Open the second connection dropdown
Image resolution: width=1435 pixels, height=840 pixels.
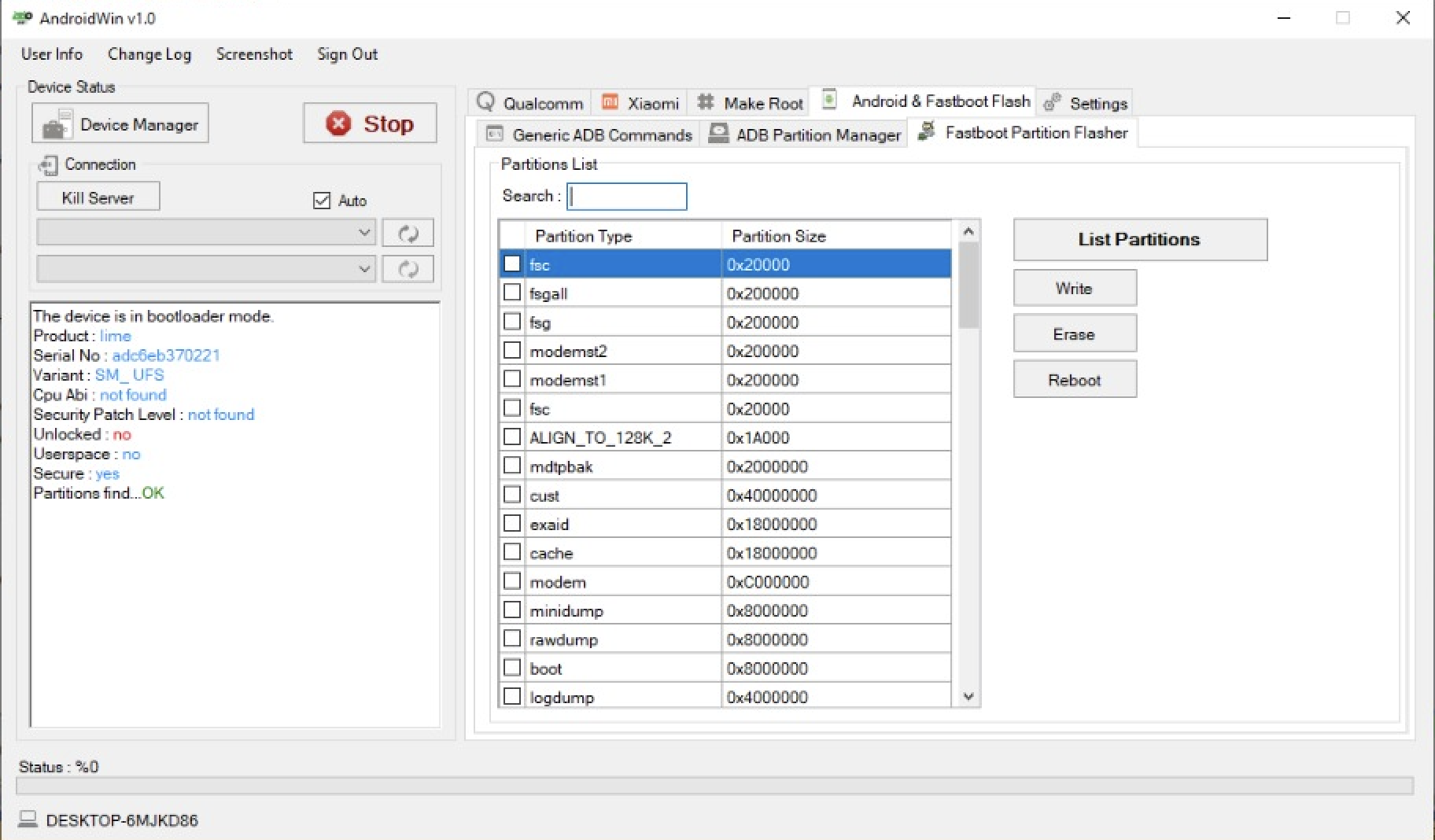point(206,269)
